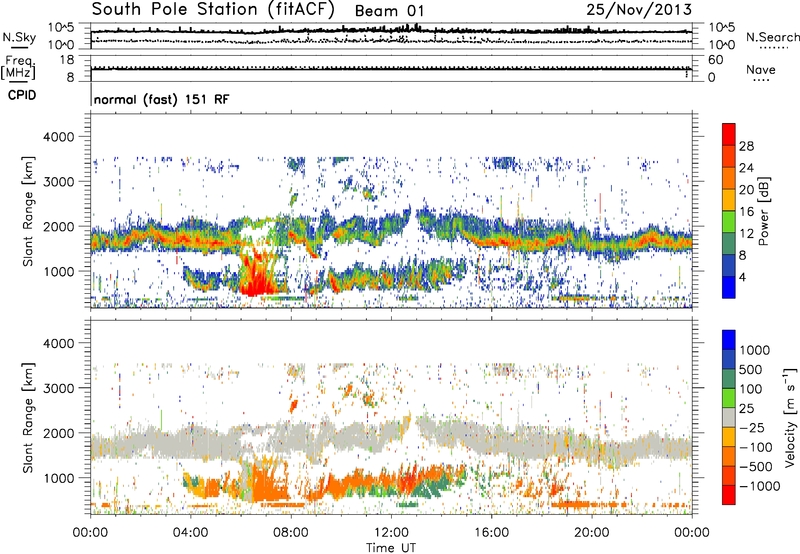The height and width of the screenshot is (554, 800).
Task: Click the '28' tick on Power colorbar
Action: pyautogui.click(x=746, y=146)
